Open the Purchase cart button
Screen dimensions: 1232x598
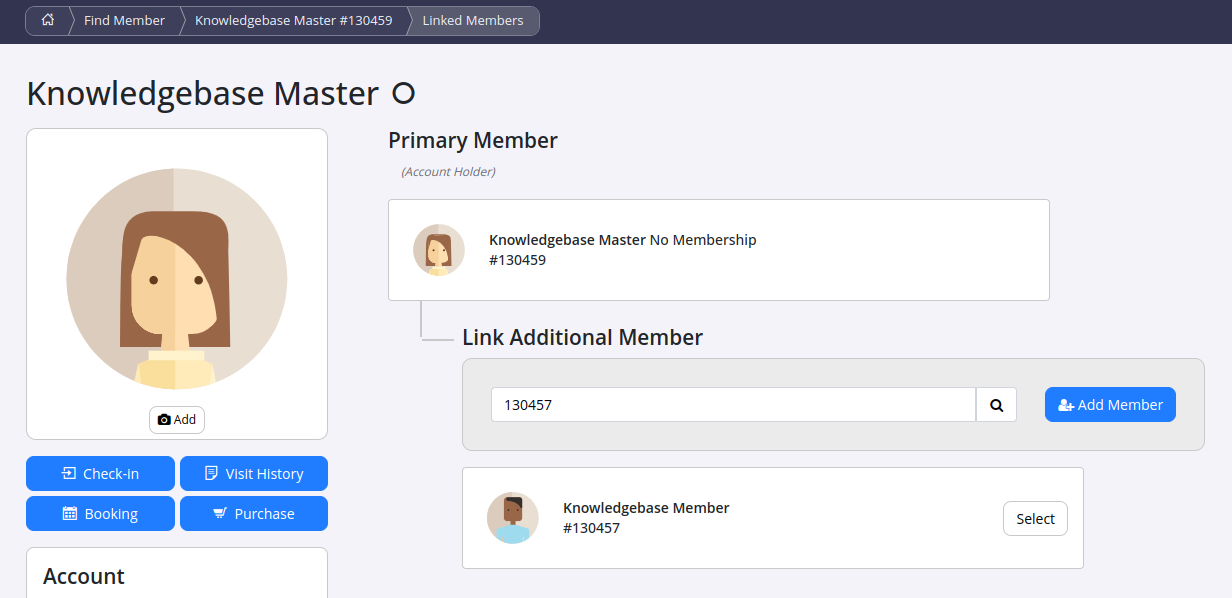pyautogui.click(x=254, y=514)
